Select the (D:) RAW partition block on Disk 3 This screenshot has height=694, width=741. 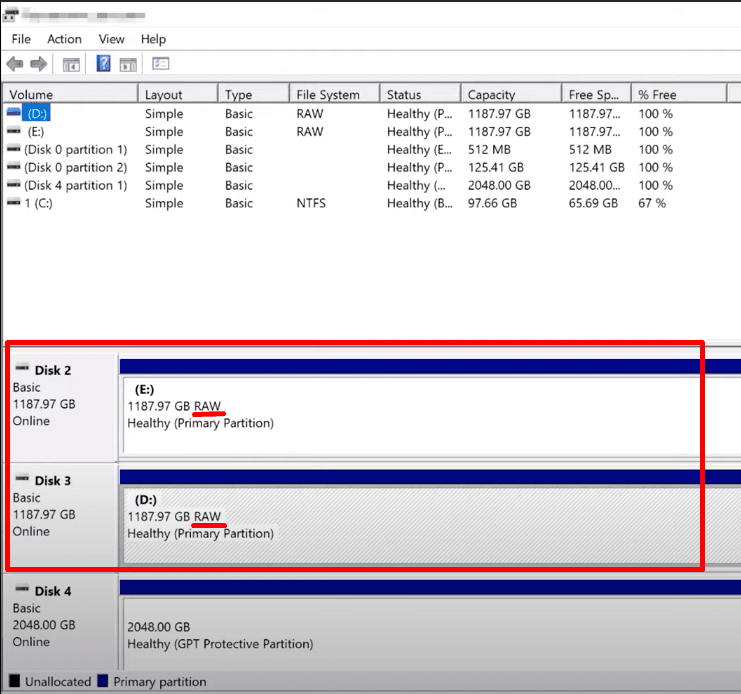[431, 526]
